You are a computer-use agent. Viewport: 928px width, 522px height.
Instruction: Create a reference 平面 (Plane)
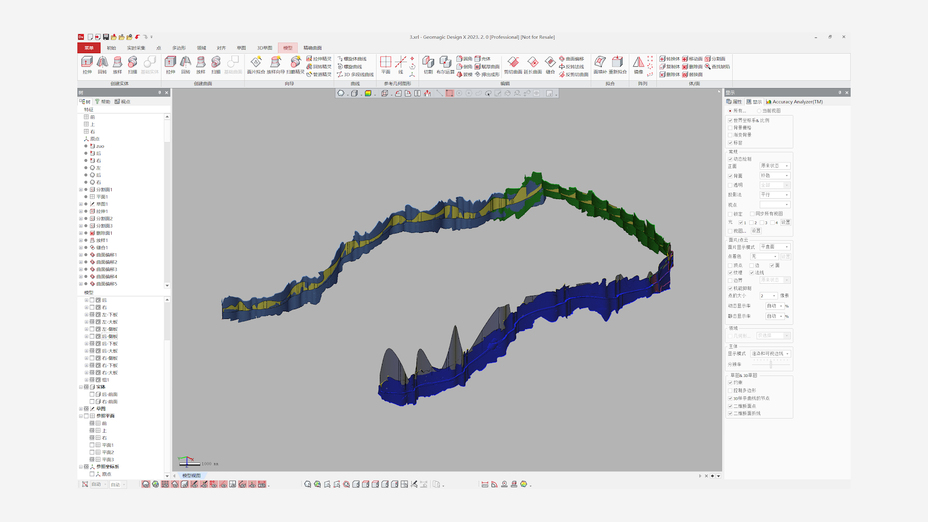pyautogui.click(x=385, y=65)
